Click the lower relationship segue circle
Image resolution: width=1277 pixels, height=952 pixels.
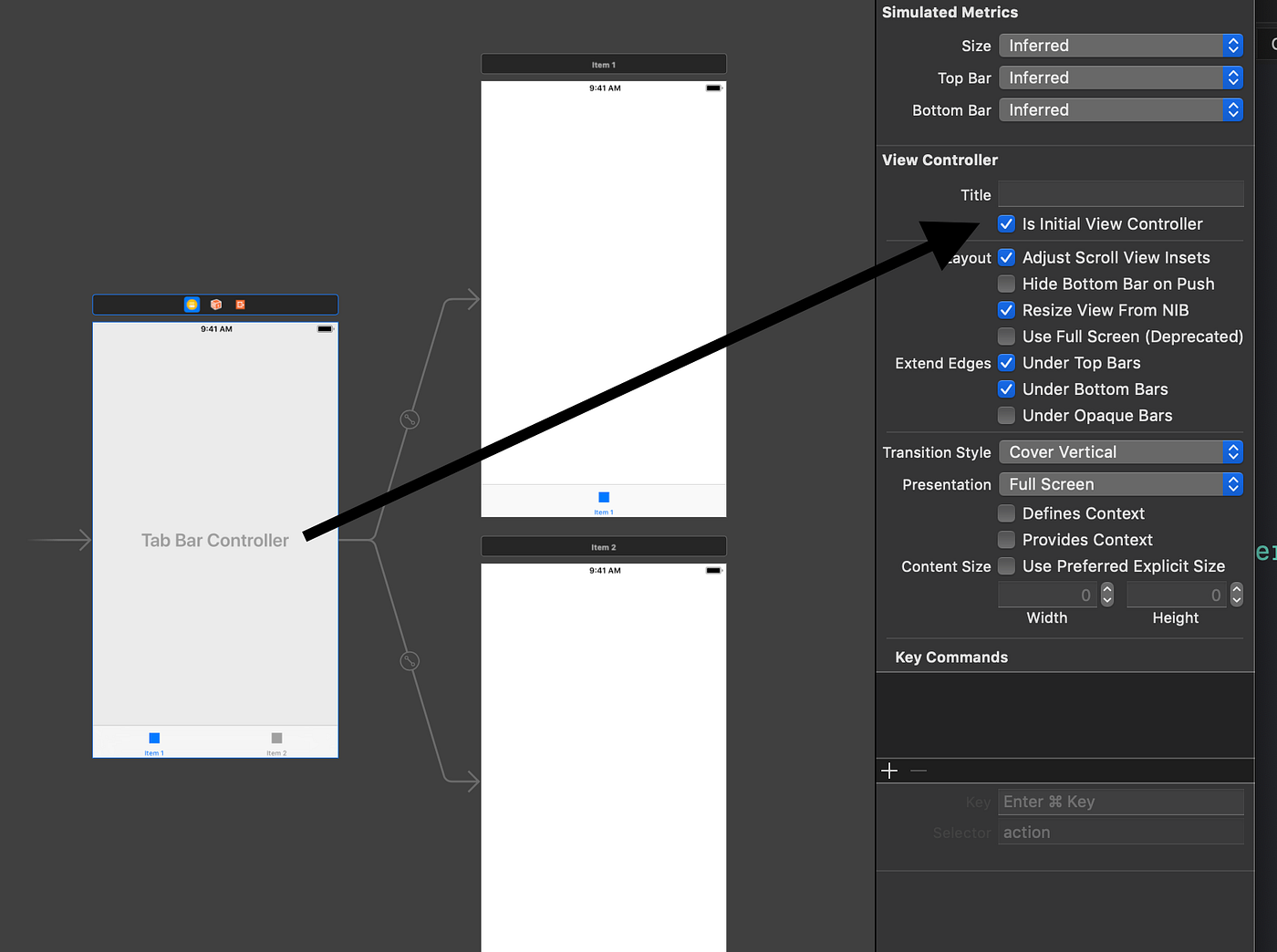[x=409, y=661]
